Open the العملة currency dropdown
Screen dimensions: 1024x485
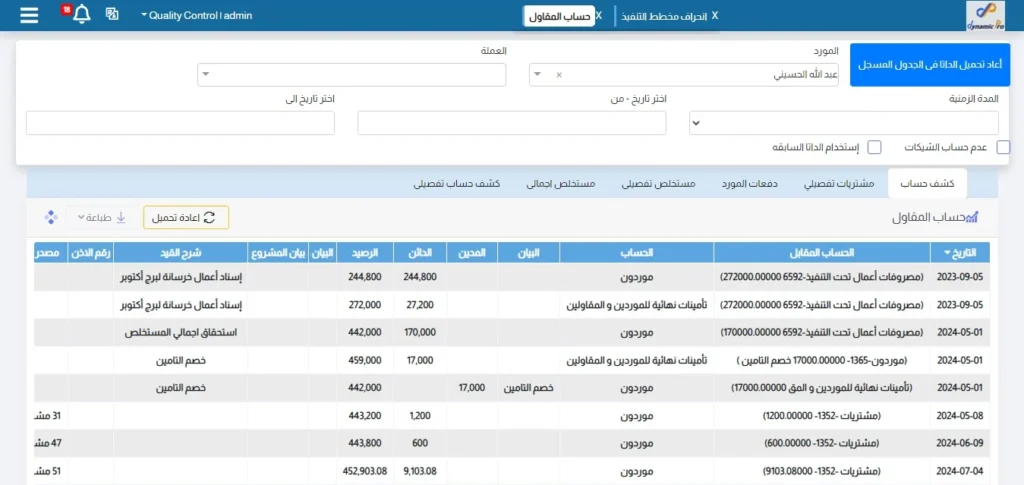point(204,75)
